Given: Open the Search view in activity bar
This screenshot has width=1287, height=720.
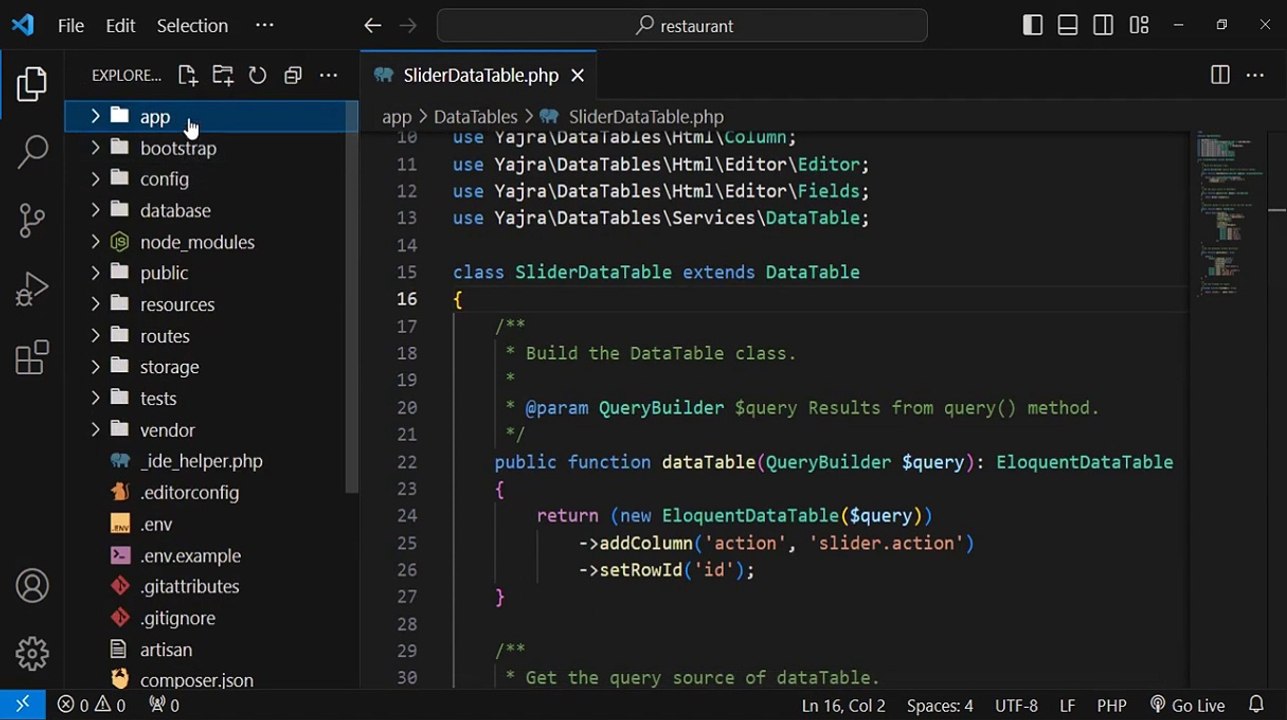Looking at the screenshot, I should pos(32,151).
